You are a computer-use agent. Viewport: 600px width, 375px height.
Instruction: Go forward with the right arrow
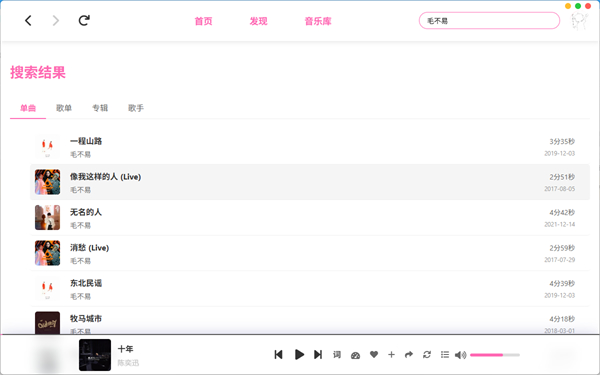pos(56,21)
